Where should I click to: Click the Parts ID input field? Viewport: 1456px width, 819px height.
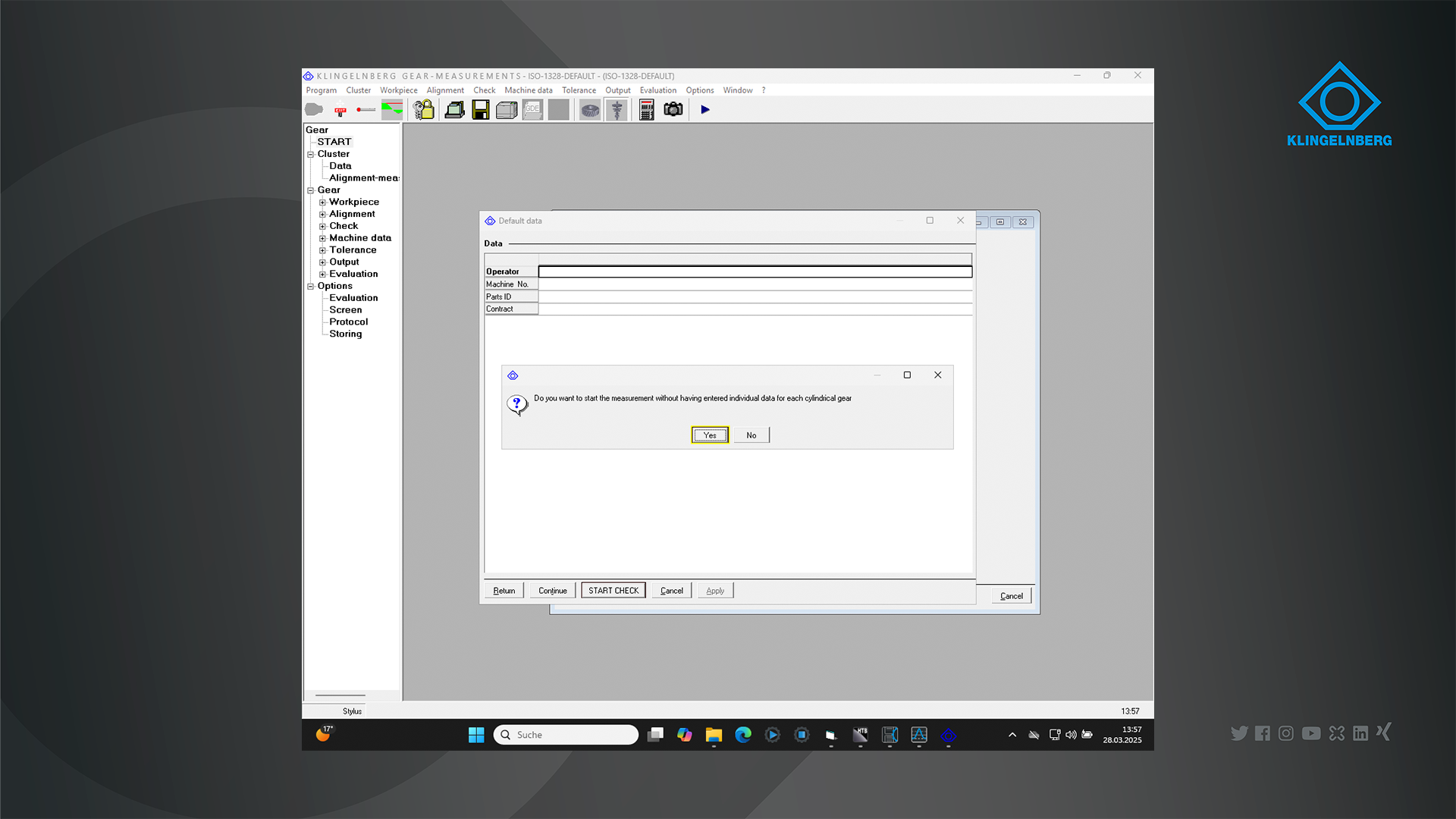point(755,297)
